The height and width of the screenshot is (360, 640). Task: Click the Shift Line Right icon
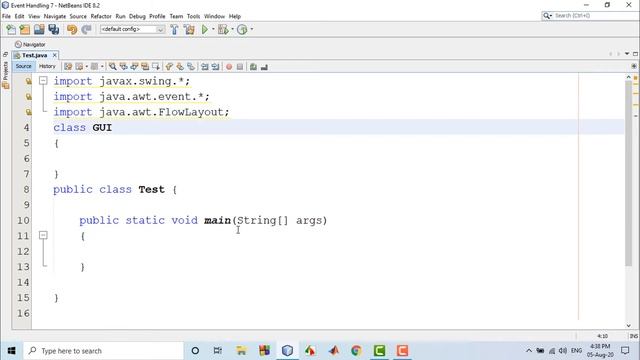pos(215,67)
